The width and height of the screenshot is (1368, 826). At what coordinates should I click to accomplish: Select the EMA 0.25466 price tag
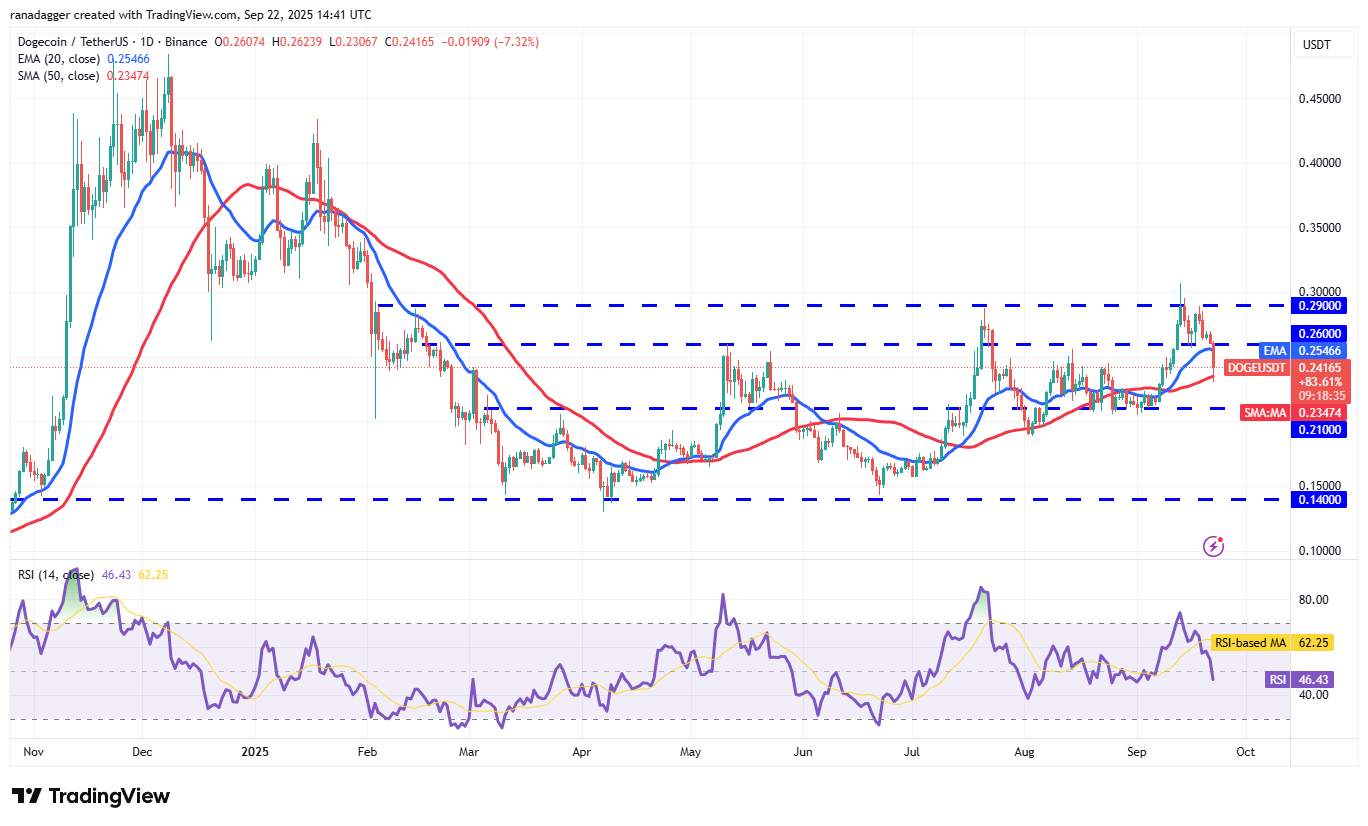(1302, 350)
